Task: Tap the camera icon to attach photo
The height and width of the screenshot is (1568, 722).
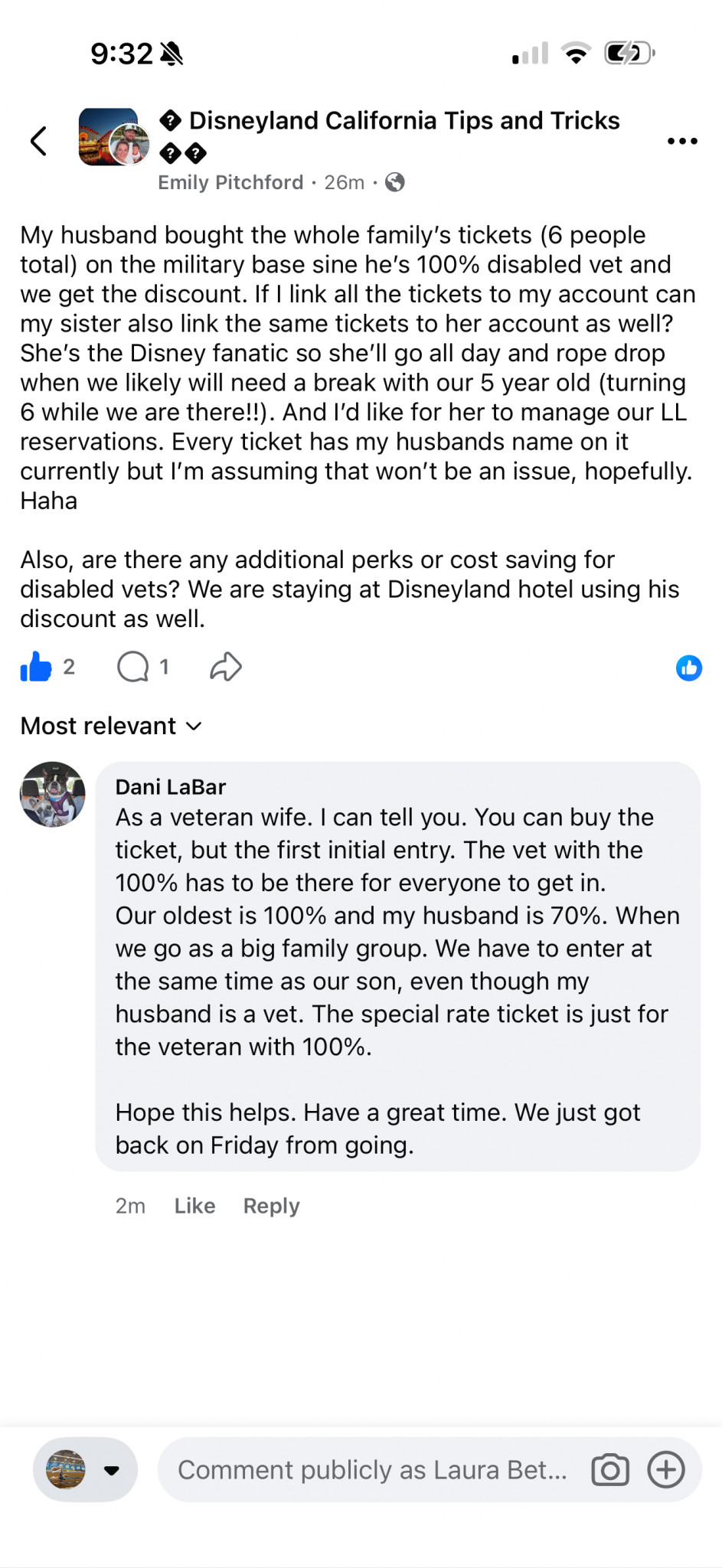Action: click(610, 1470)
